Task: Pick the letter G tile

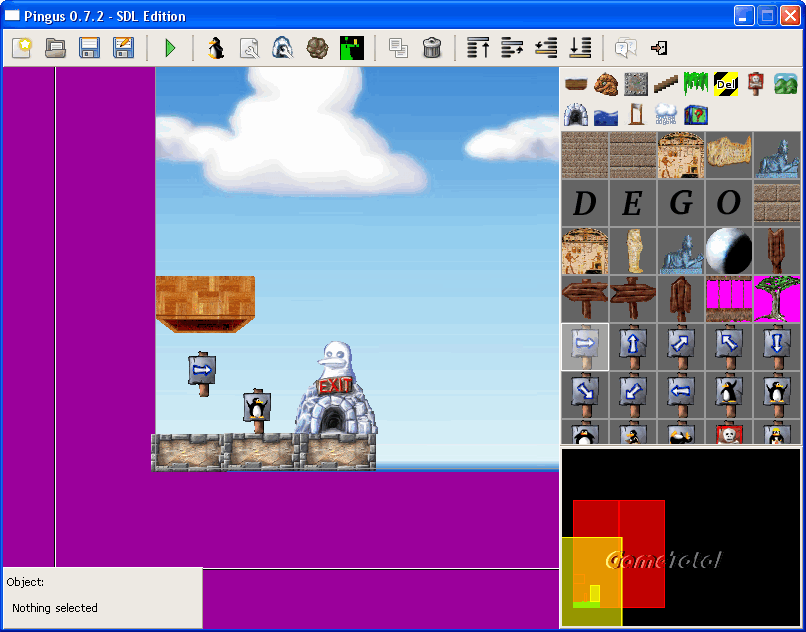Action: 681,203
